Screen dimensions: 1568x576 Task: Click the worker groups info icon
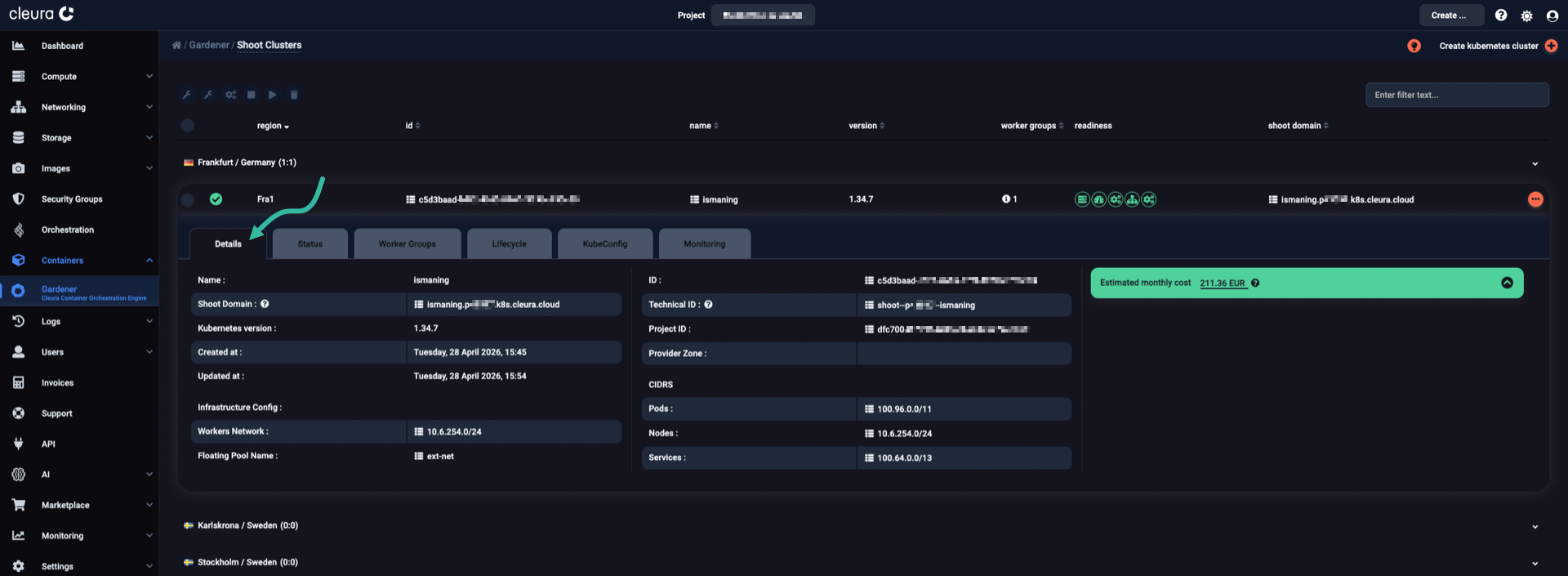click(x=1006, y=199)
